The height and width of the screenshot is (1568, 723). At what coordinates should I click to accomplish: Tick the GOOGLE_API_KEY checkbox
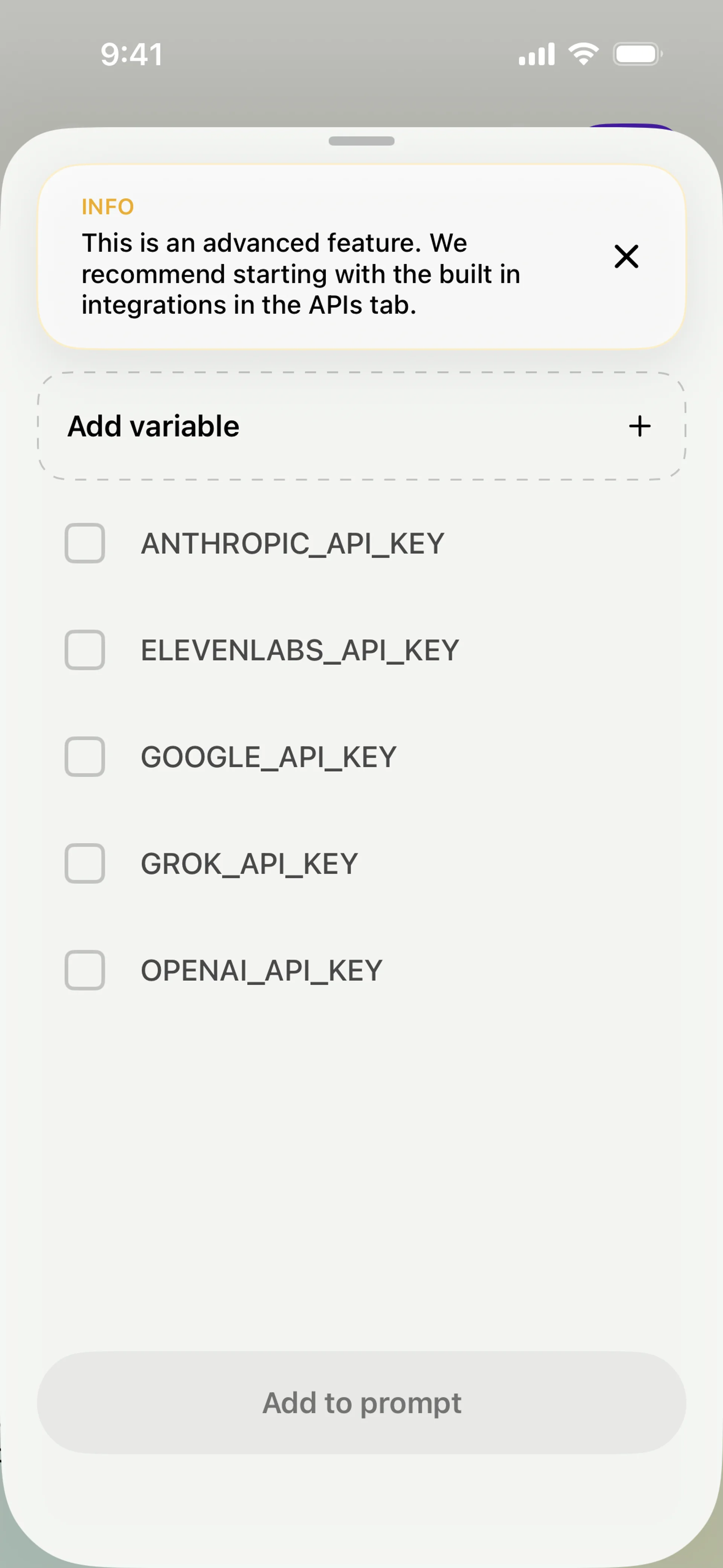pyautogui.click(x=85, y=756)
